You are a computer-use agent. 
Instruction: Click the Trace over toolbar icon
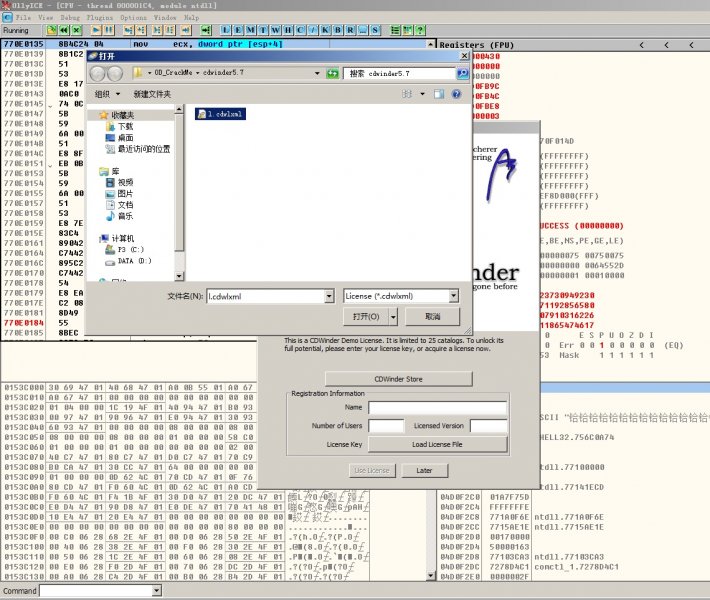[170, 30]
